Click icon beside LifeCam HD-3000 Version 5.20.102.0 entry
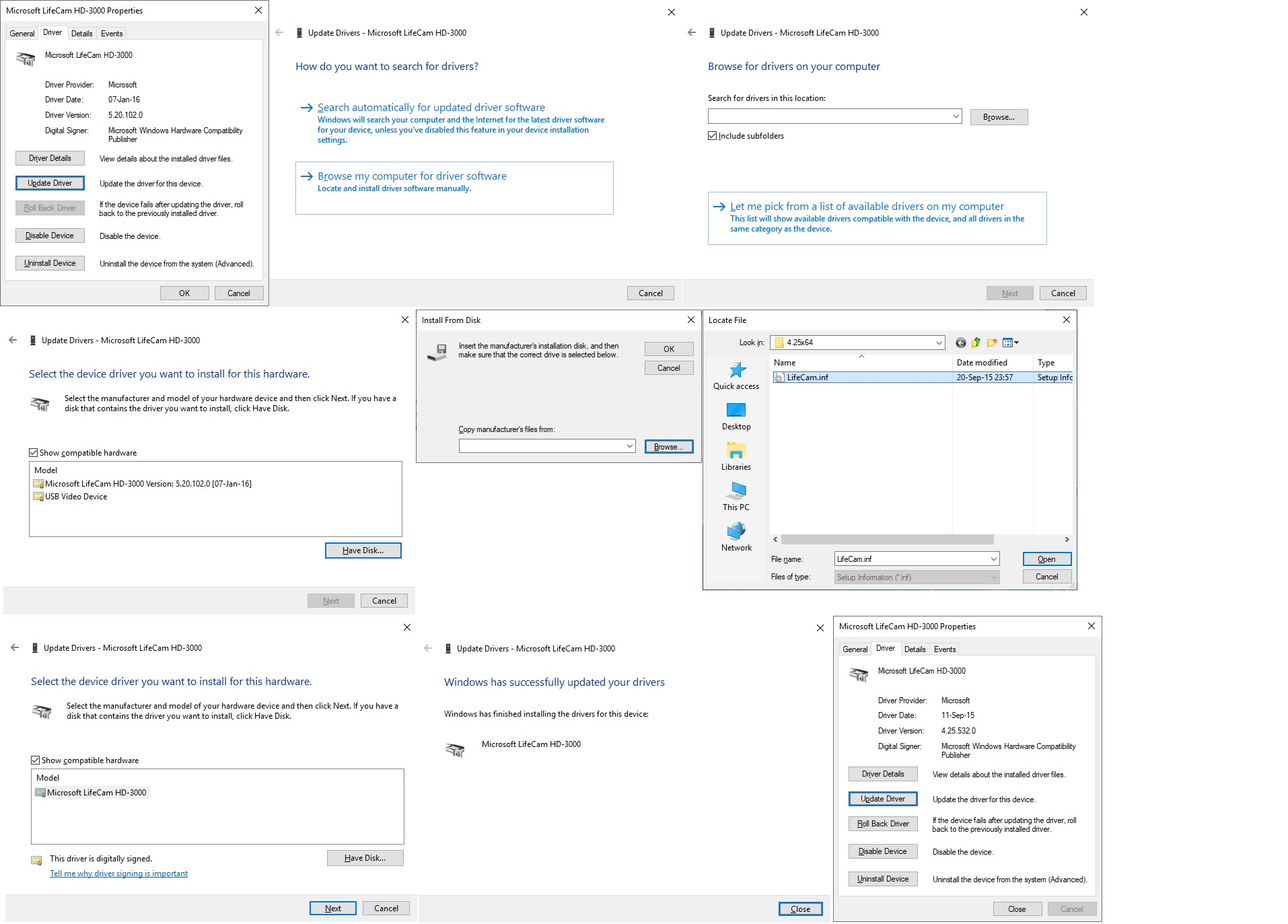The width and height of the screenshot is (1288, 924). (x=38, y=484)
